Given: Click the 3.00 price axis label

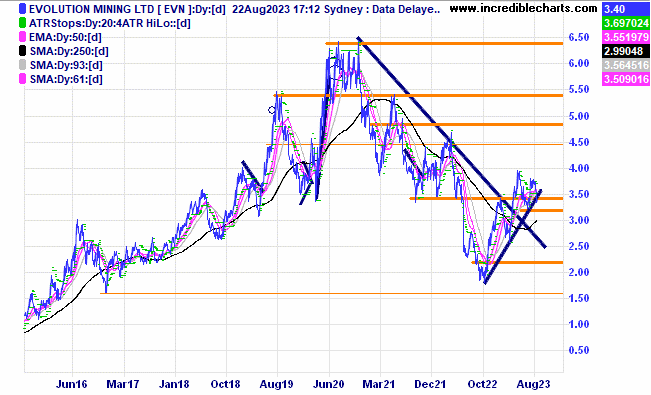Looking at the screenshot, I should point(579,220).
